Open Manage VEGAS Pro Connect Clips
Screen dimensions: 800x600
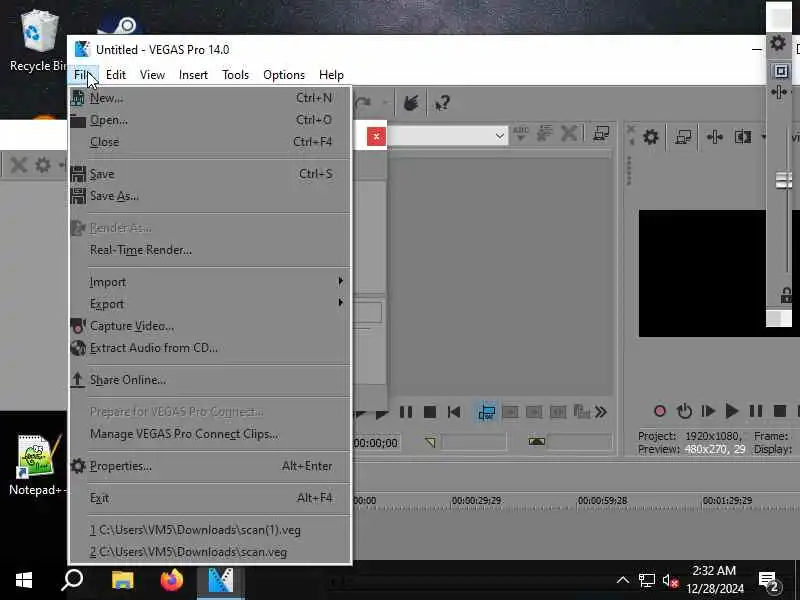210,434
